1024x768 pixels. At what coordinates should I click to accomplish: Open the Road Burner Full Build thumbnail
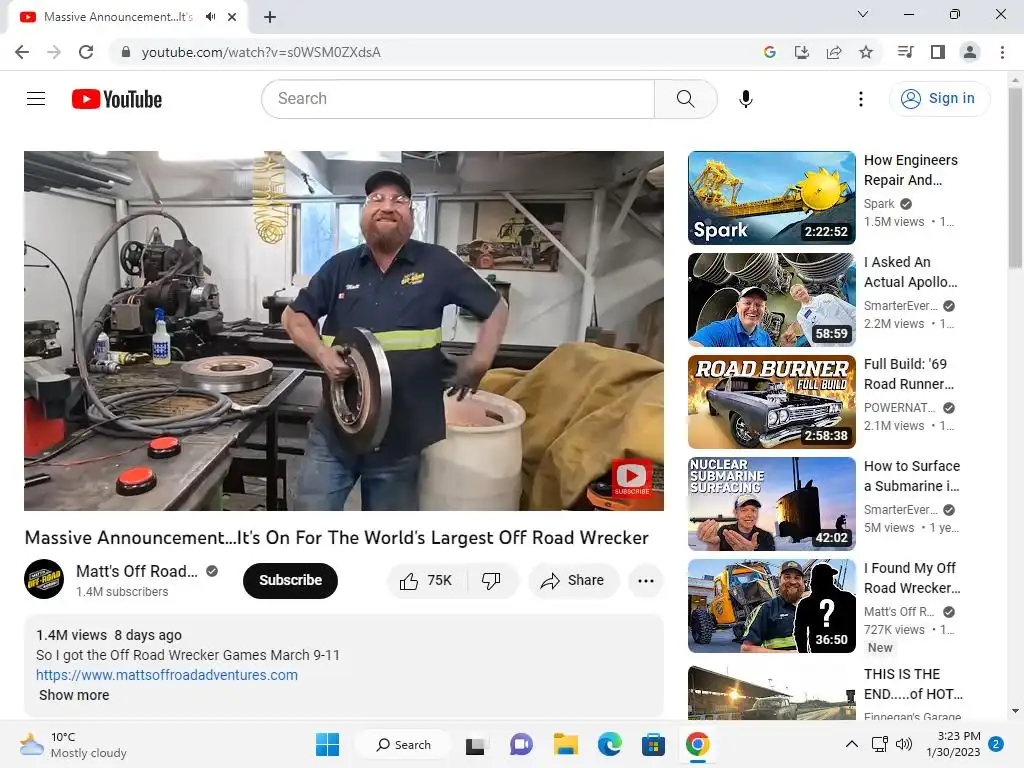click(x=771, y=402)
